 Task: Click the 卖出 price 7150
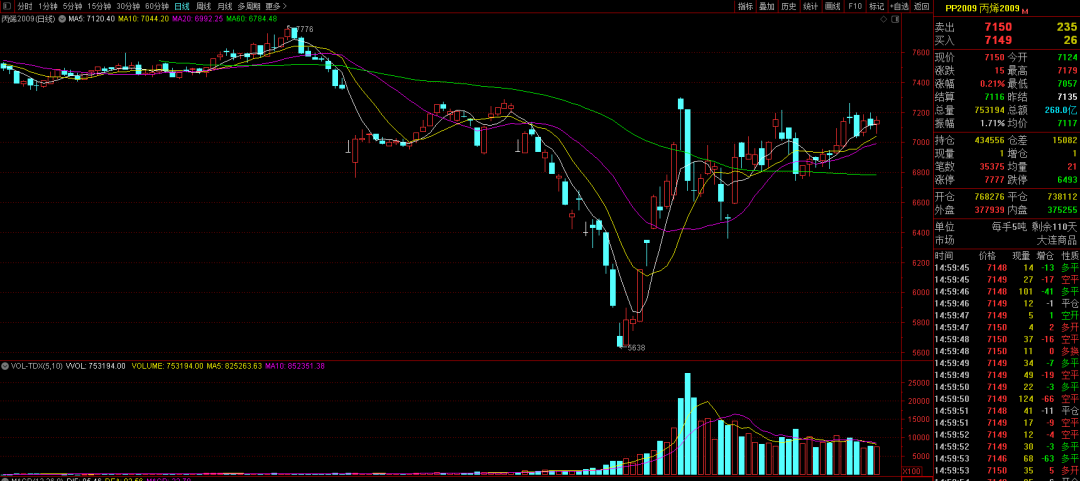click(998, 27)
